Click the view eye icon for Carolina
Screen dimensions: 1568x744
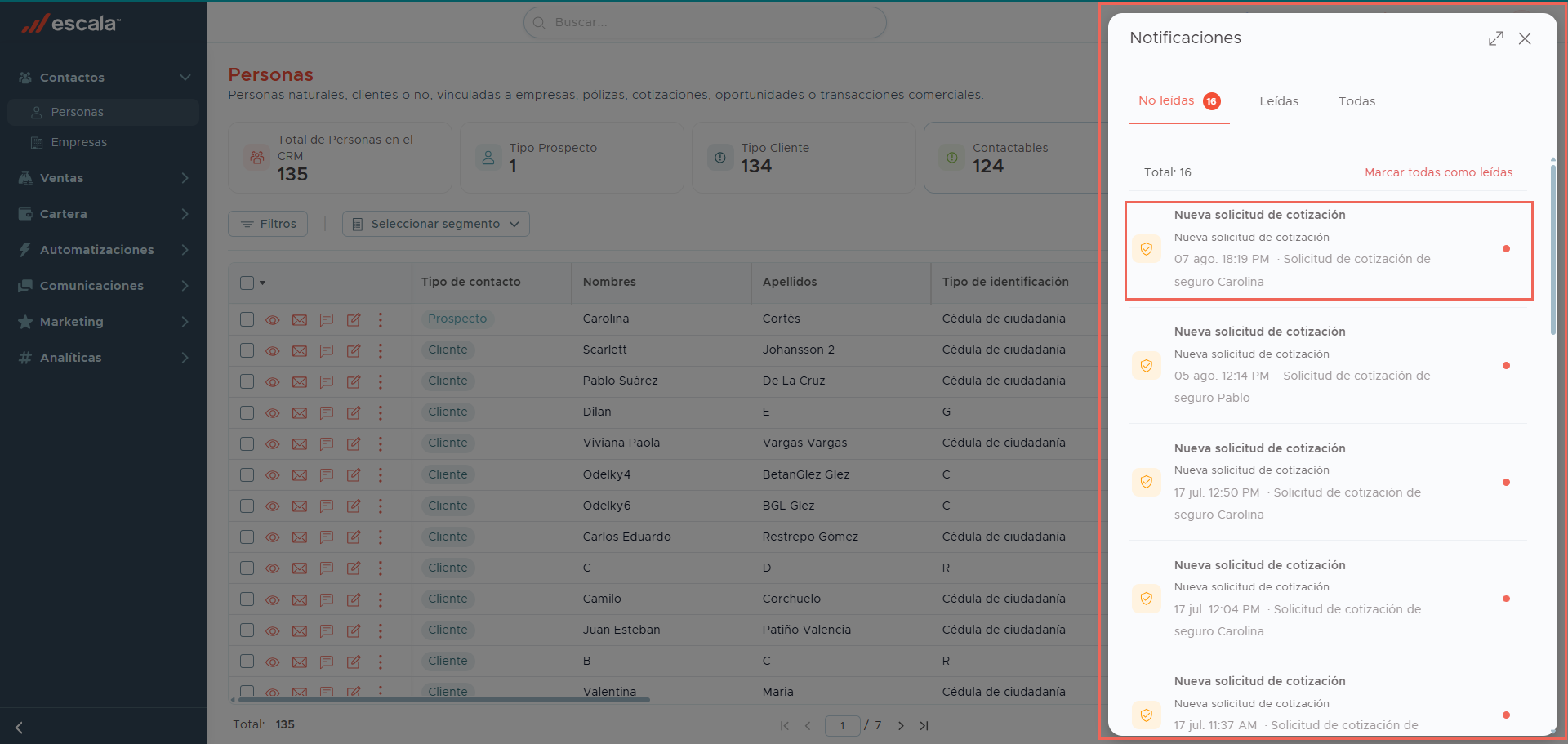click(x=273, y=320)
